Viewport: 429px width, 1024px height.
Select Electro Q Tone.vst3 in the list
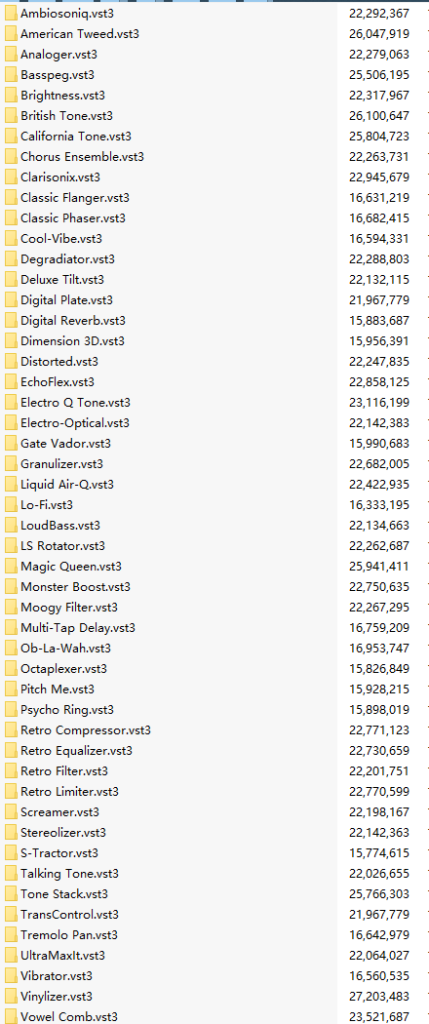[75, 402]
